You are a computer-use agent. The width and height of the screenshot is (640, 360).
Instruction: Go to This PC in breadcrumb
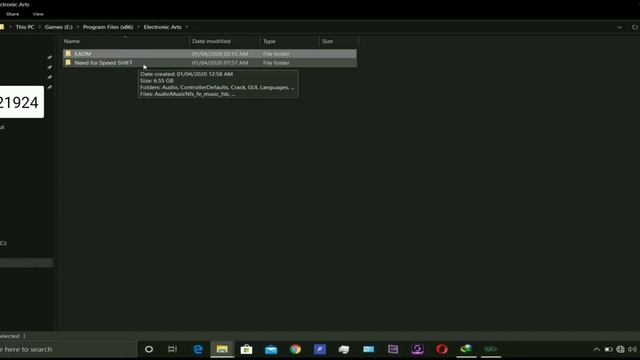(25, 27)
